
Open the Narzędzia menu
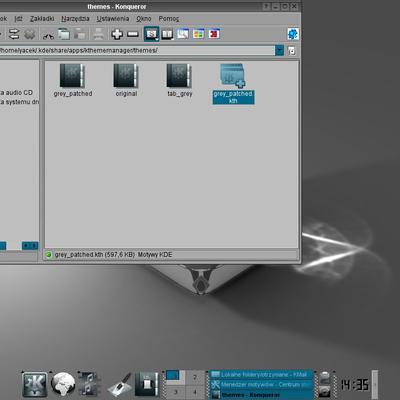[x=75, y=19]
